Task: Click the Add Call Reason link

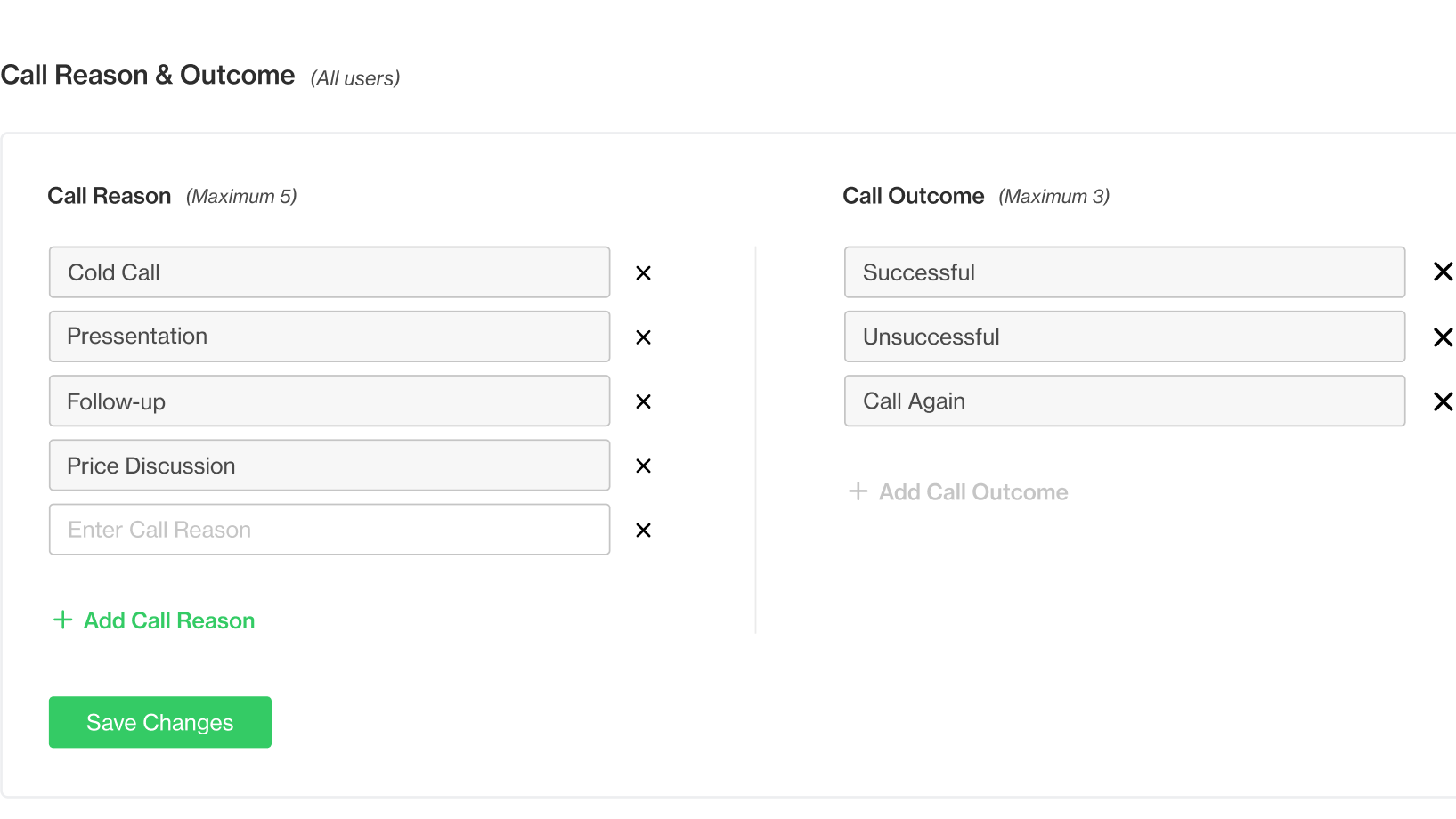Action: point(168,620)
